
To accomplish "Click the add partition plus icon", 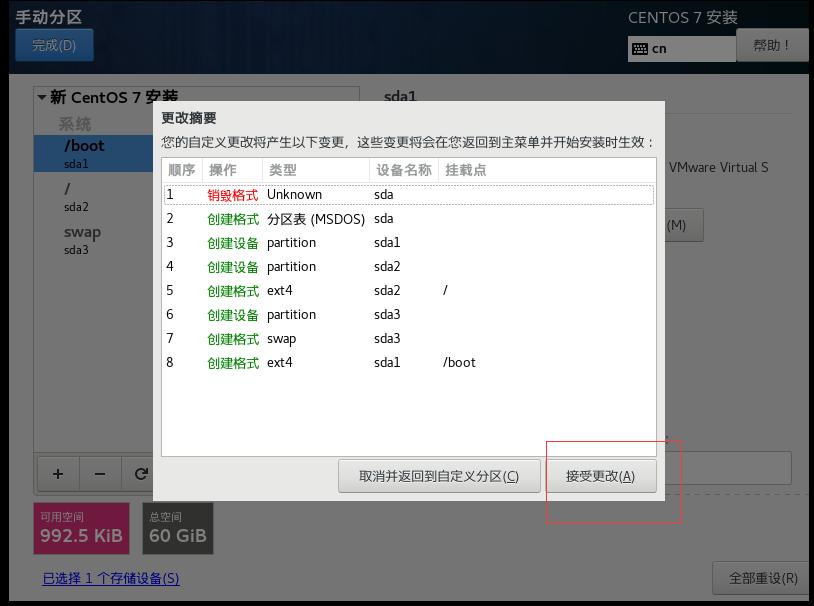I will coord(57,474).
